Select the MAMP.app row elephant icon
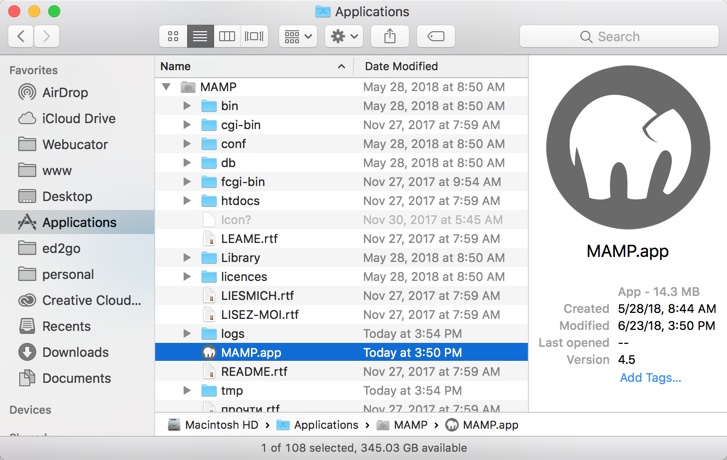Image resolution: width=727 pixels, height=460 pixels. 209,352
